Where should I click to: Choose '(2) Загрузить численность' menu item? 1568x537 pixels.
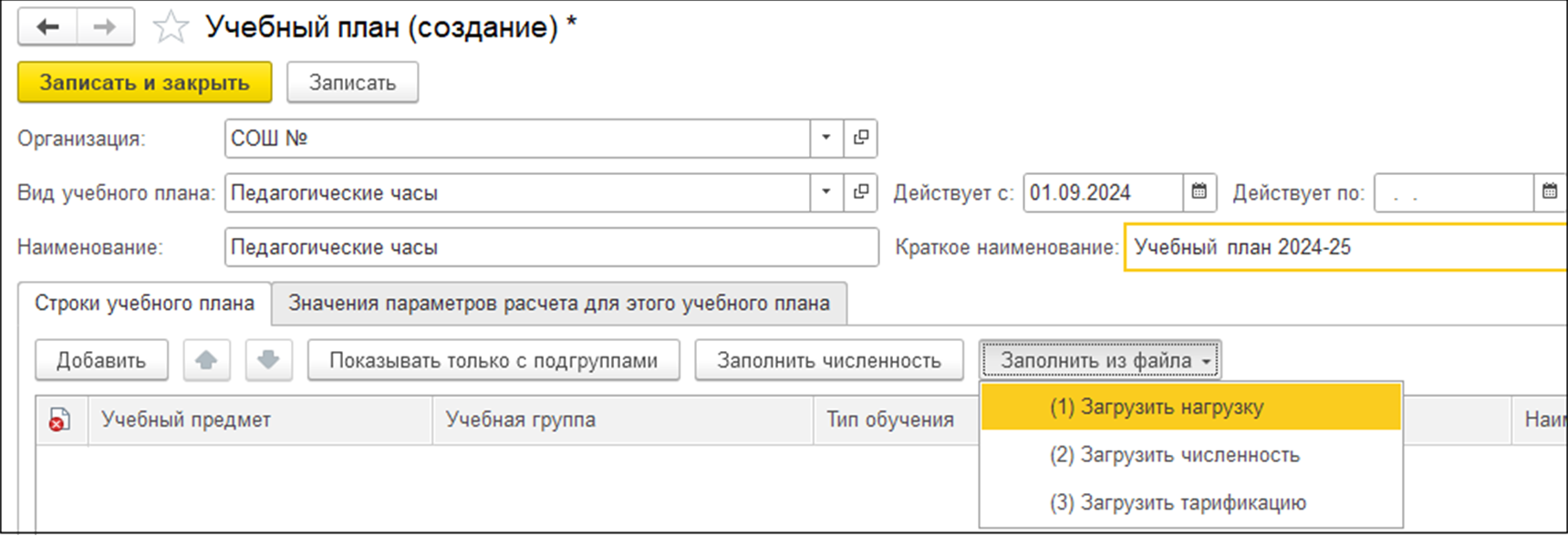[x=1174, y=455]
